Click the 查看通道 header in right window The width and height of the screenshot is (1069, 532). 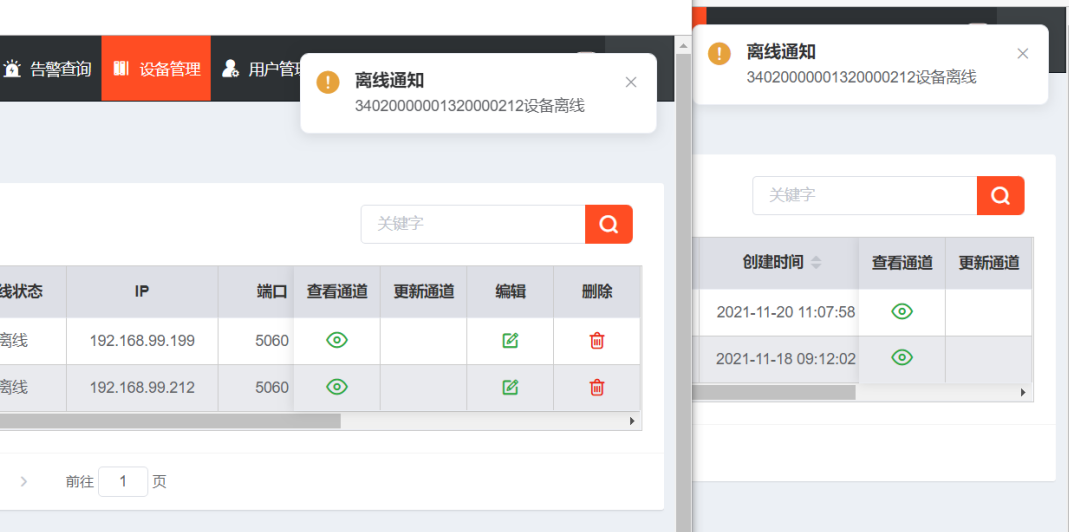coord(902,263)
